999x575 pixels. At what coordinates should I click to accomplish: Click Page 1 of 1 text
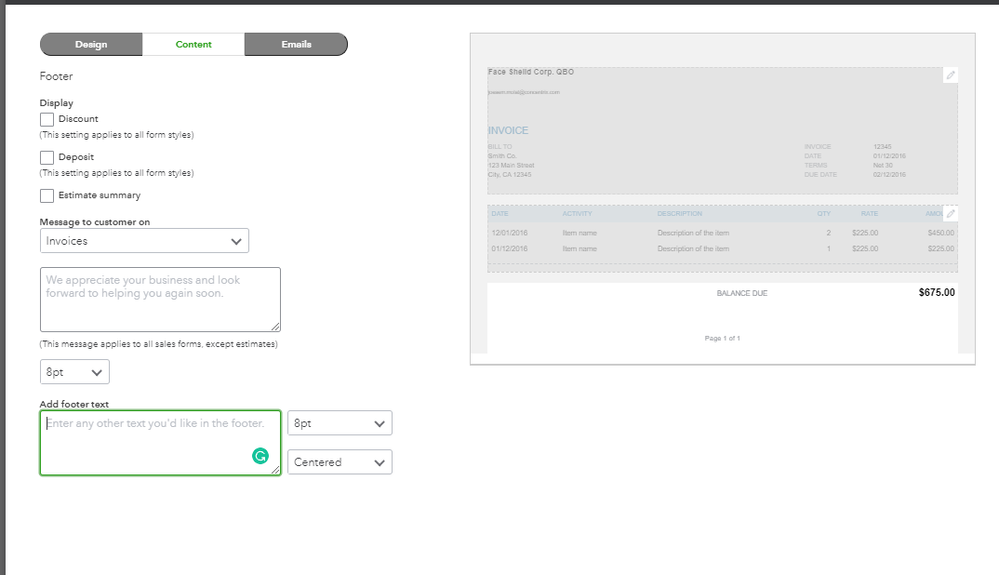(722, 338)
